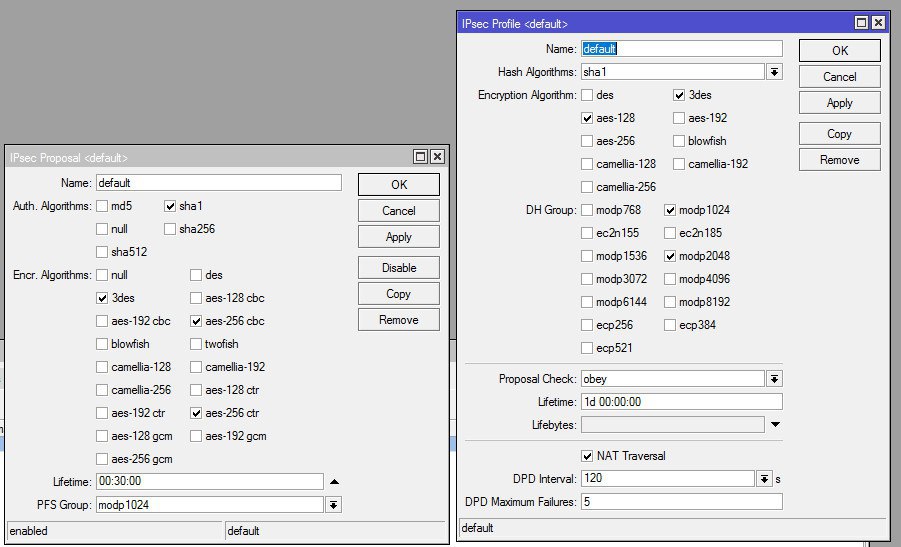Open the Proposal Check dropdown
This screenshot has height=547, width=901.
click(775, 379)
